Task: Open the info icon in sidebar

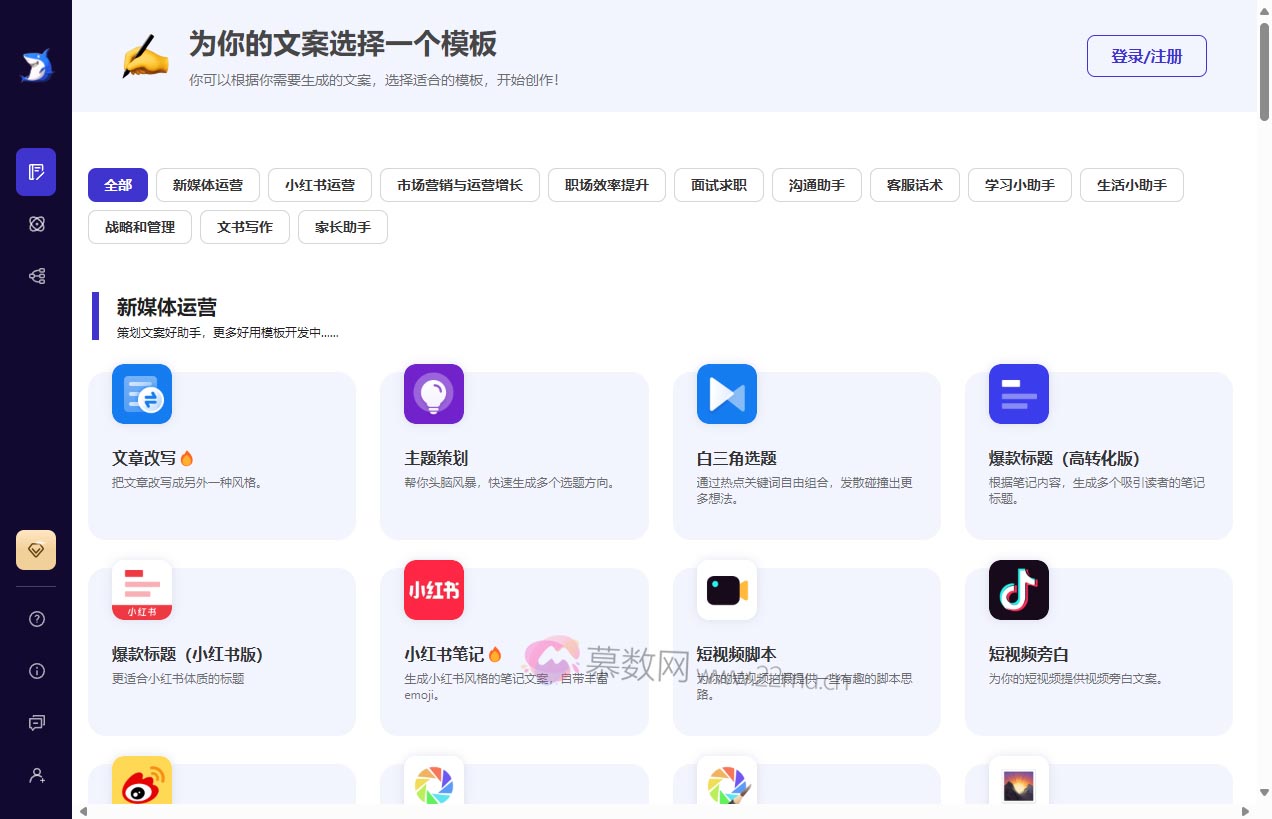Action: [x=36, y=671]
